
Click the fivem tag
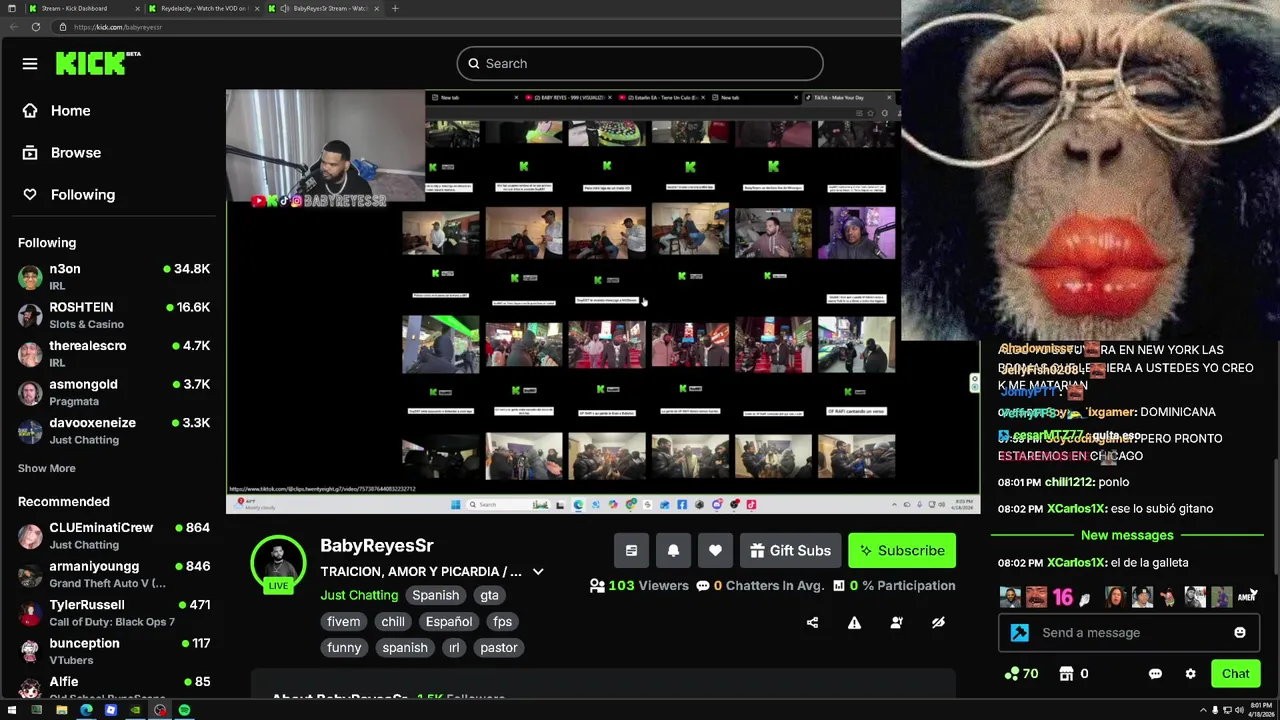(343, 622)
